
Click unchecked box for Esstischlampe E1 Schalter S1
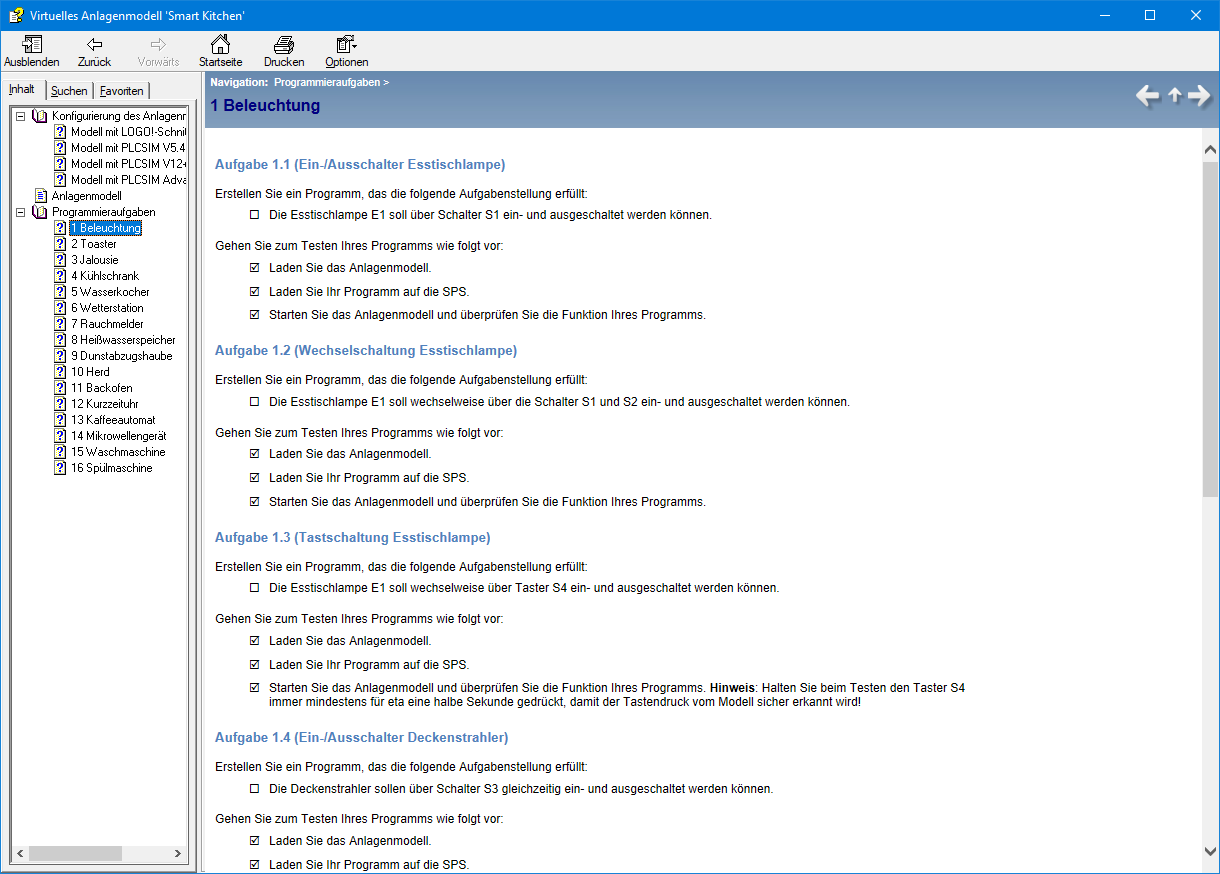(254, 215)
